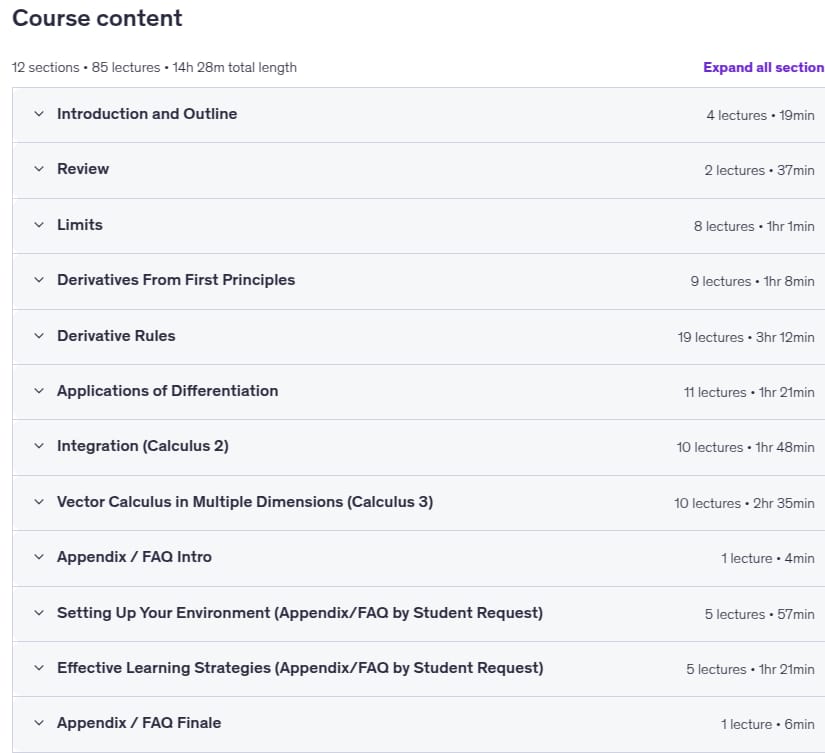This screenshot has width=825, height=753.
Task: Select the Integration (Calculus 2) title
Action: [x=143, y=446]
